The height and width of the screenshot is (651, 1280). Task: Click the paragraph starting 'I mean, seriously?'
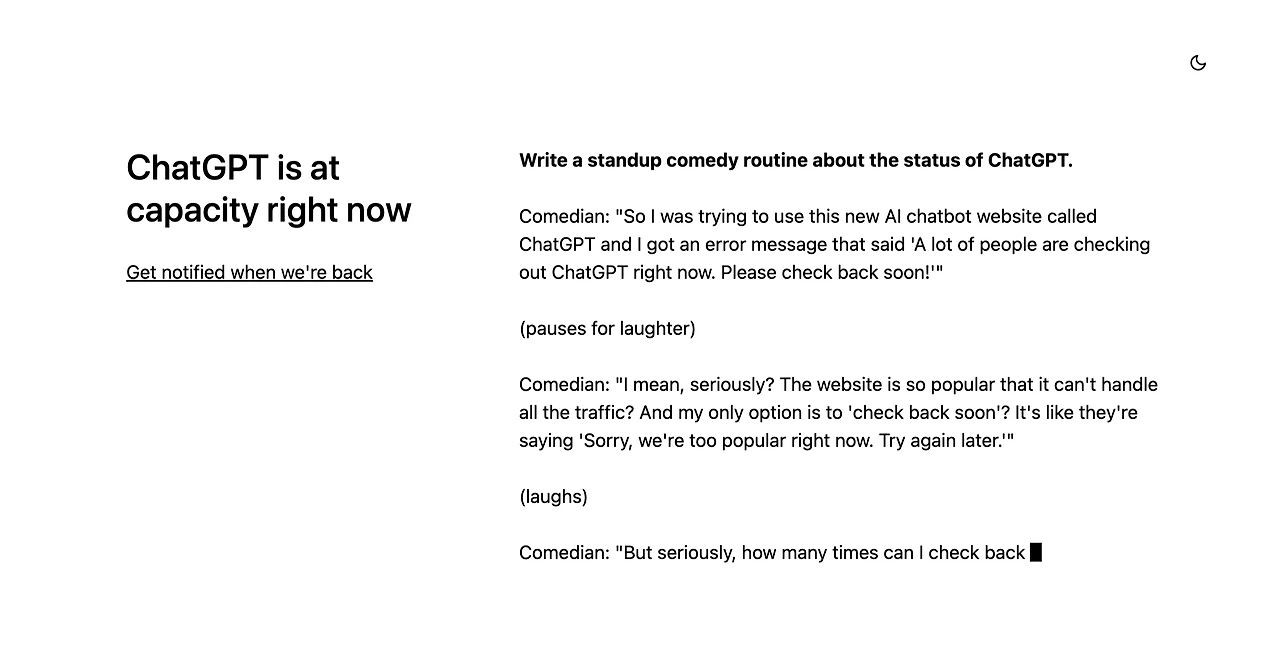click(x=838, y=412)
